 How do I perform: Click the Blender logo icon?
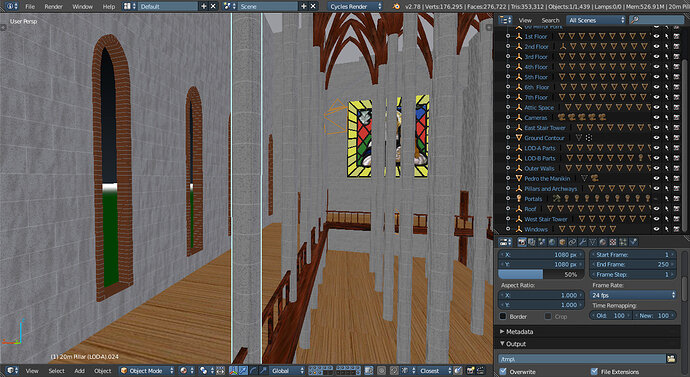point(396,7)
